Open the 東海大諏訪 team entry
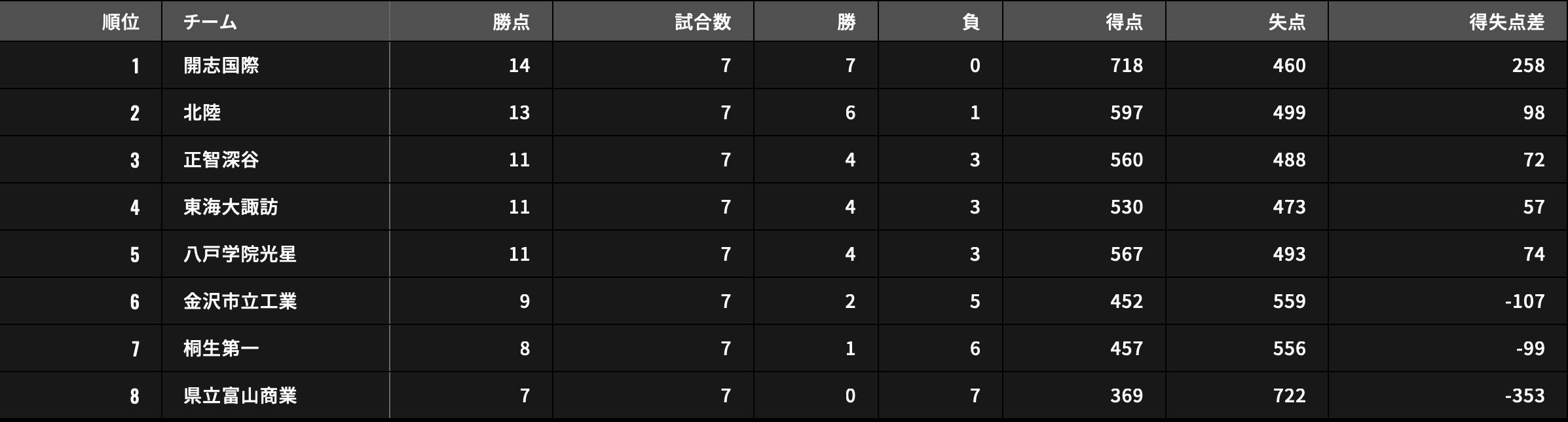1568x422 pixels. click(231, 207)
